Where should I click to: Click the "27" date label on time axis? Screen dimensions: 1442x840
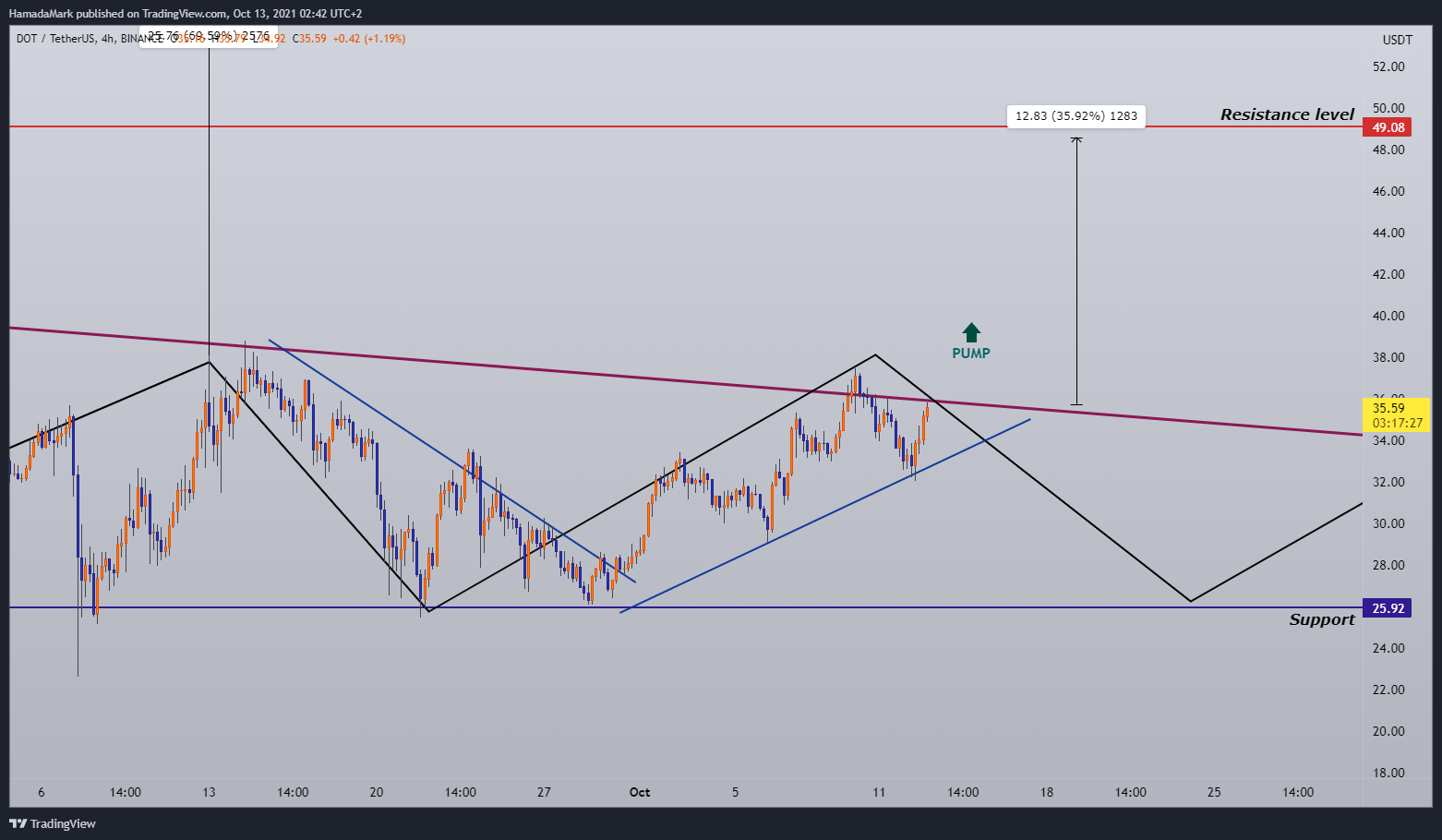pyautogui.click(x=544, y=792)
